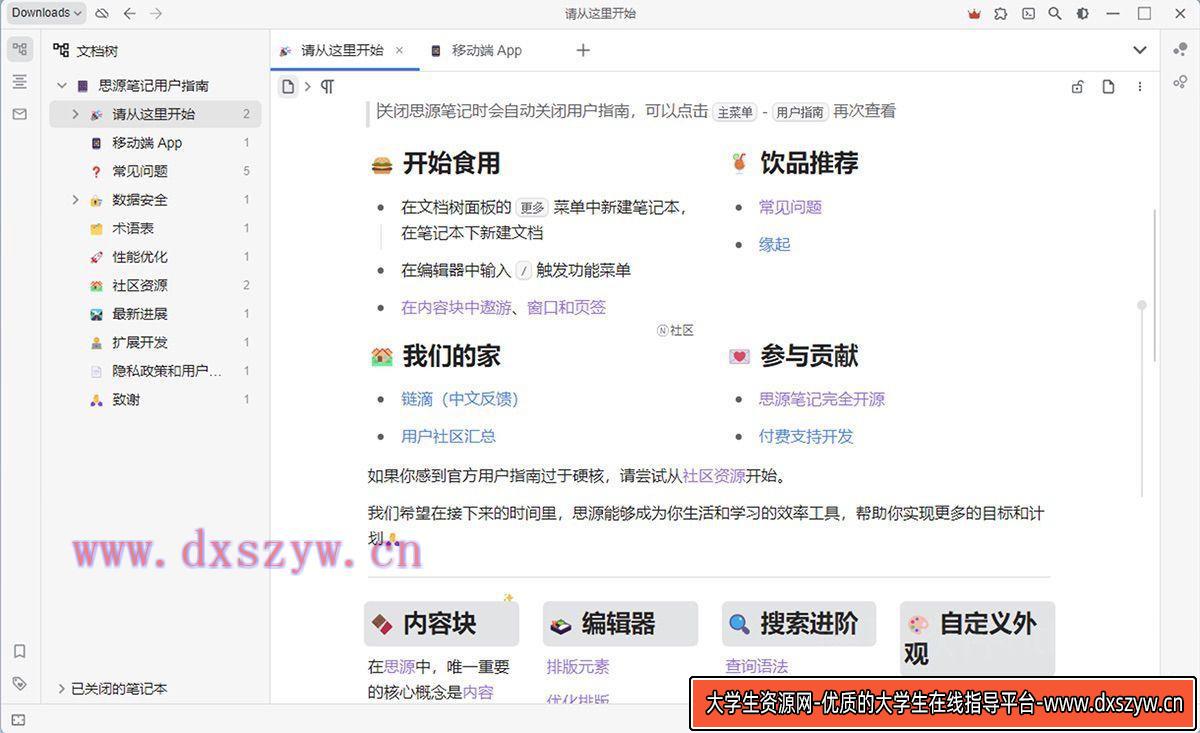Open the Downloads workspace dropdown
This screenshot has height=733, width=1200.
click(x=47, y=13)
